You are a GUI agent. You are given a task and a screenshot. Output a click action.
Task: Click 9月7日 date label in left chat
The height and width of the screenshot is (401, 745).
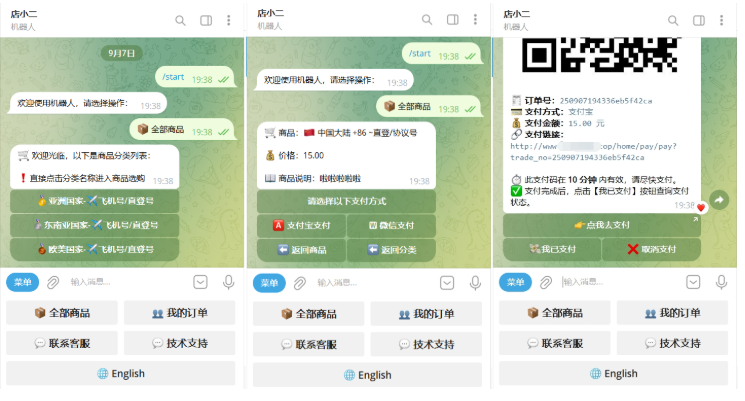[x=122, y=53]
